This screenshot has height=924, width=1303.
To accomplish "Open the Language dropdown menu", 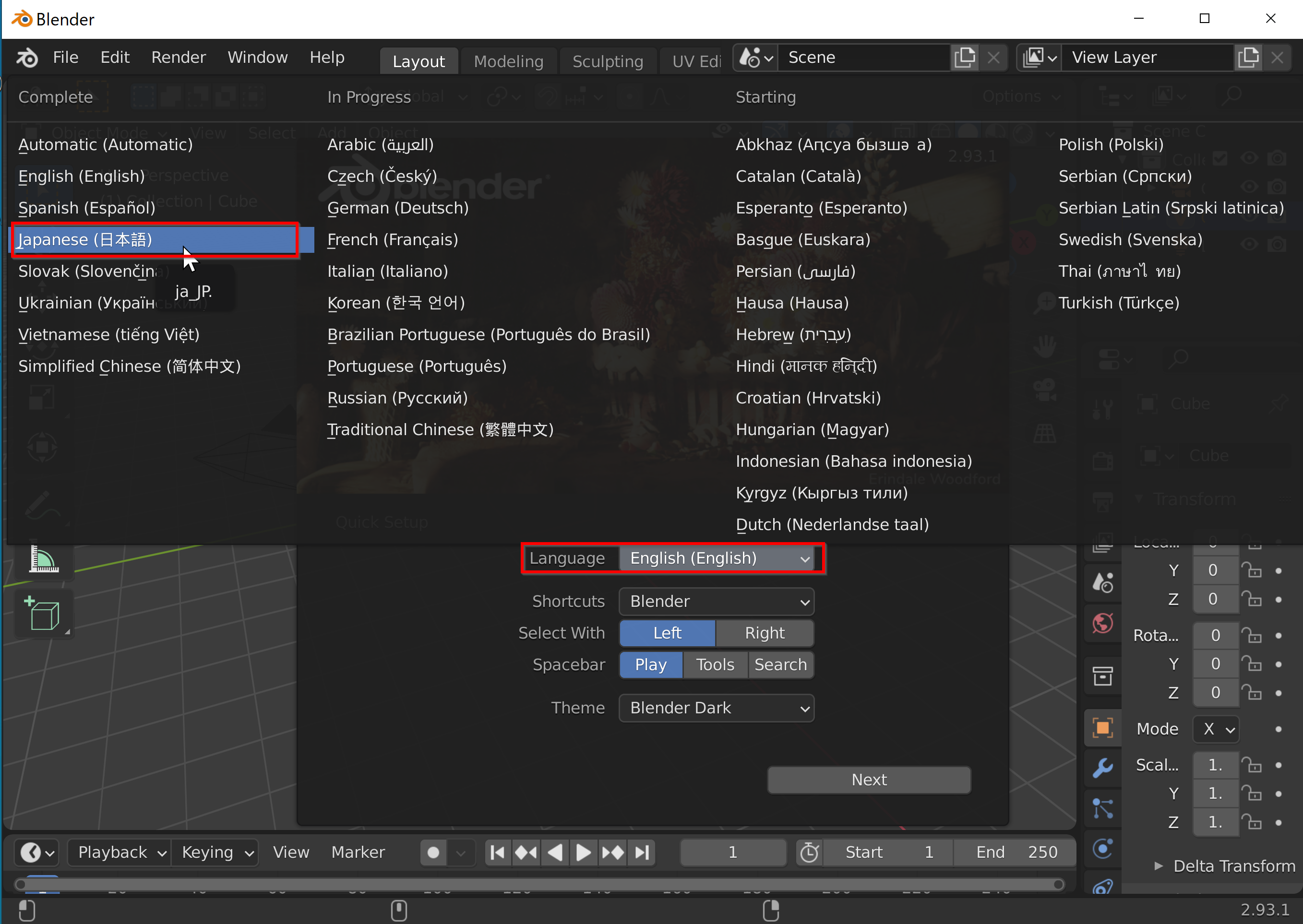I will point(716,558).
